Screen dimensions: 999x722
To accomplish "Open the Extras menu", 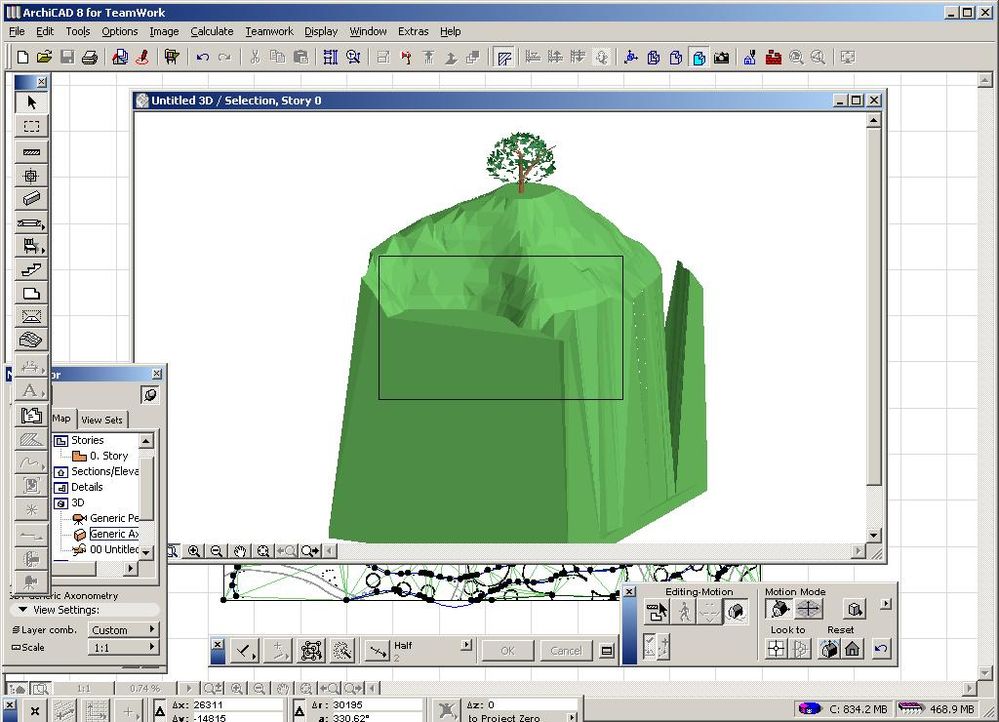I will click(x=413, y=31).
